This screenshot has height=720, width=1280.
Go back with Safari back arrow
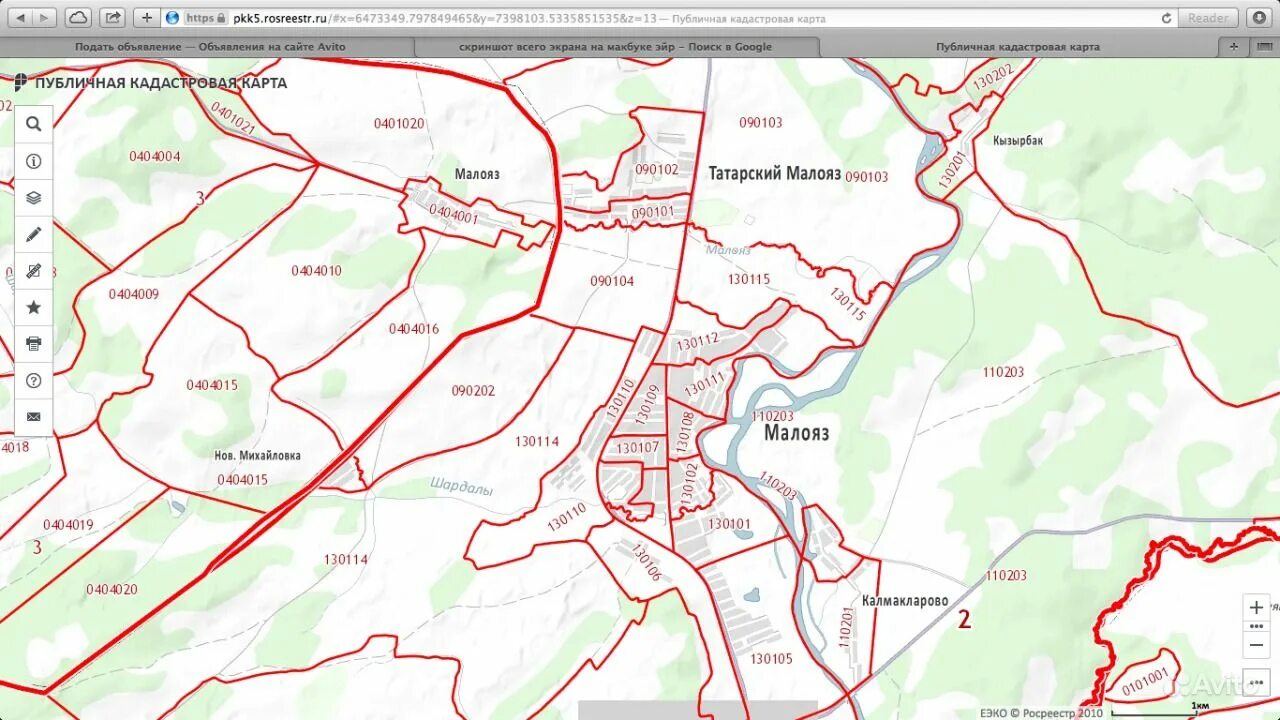pyautogui.click(x=19, y=18)
